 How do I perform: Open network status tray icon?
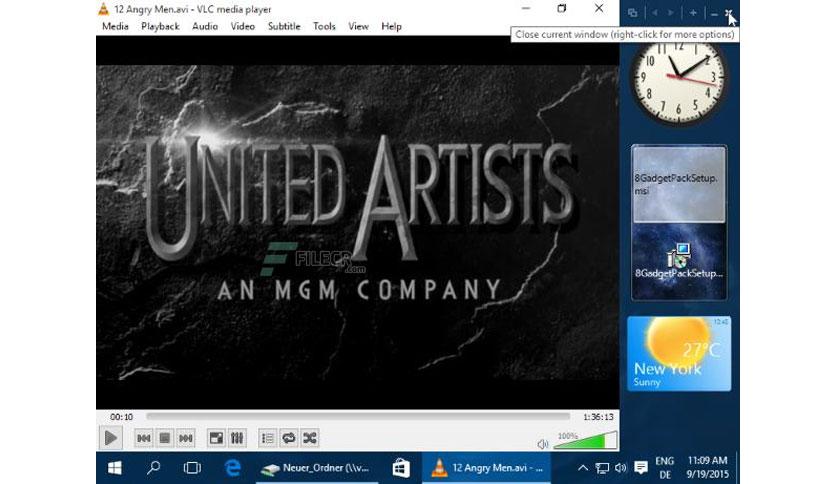tap(602, 468)
